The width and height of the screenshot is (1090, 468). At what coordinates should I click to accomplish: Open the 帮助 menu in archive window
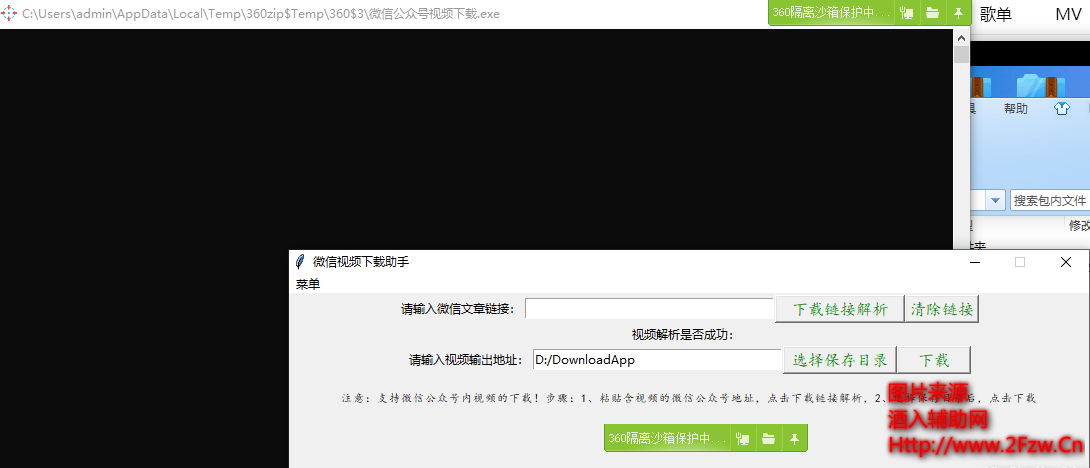click(1016, 108)
